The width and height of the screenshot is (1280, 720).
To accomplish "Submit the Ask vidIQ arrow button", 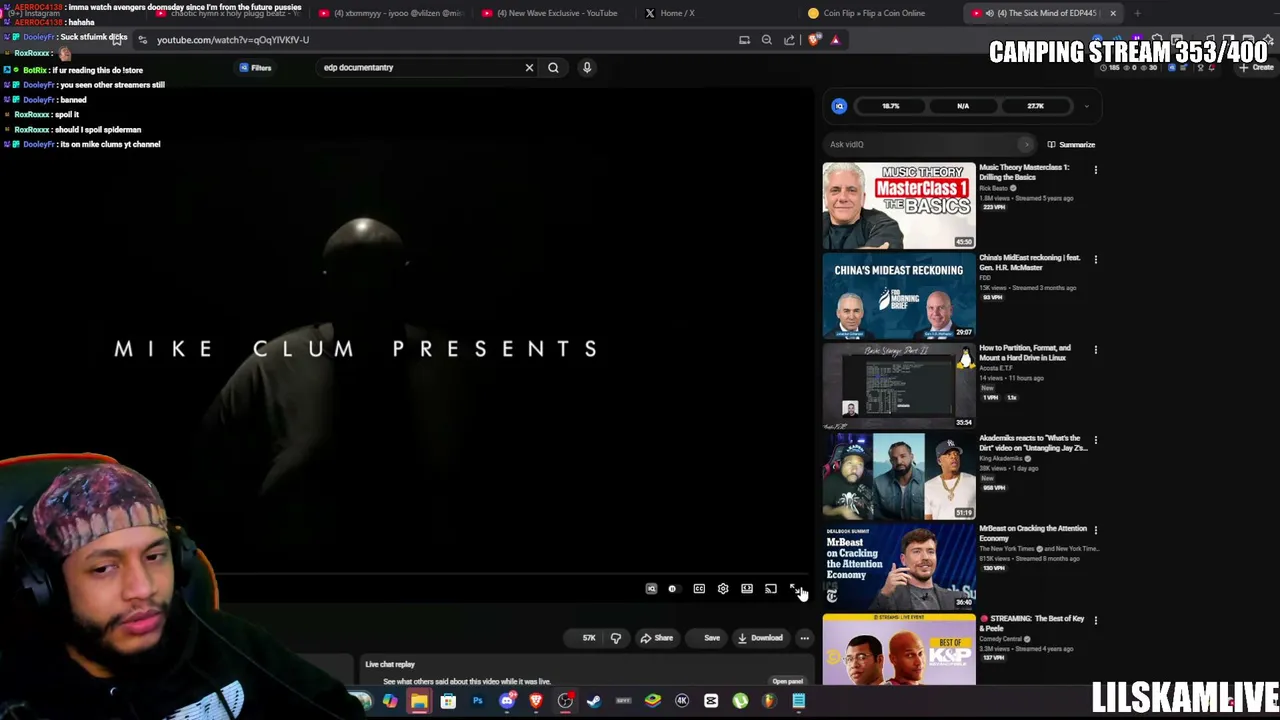I will 1026,145.
